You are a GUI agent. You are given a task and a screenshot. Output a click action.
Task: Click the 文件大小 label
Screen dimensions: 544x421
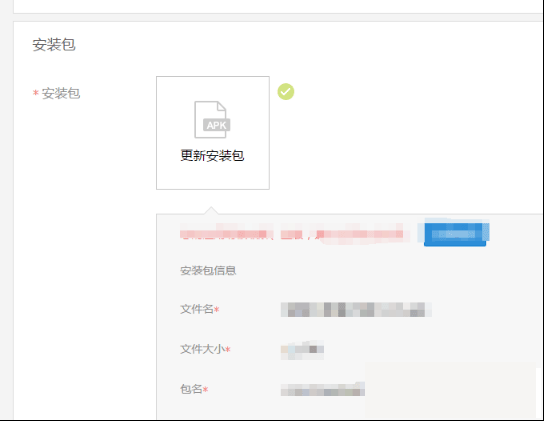point(205,349)
